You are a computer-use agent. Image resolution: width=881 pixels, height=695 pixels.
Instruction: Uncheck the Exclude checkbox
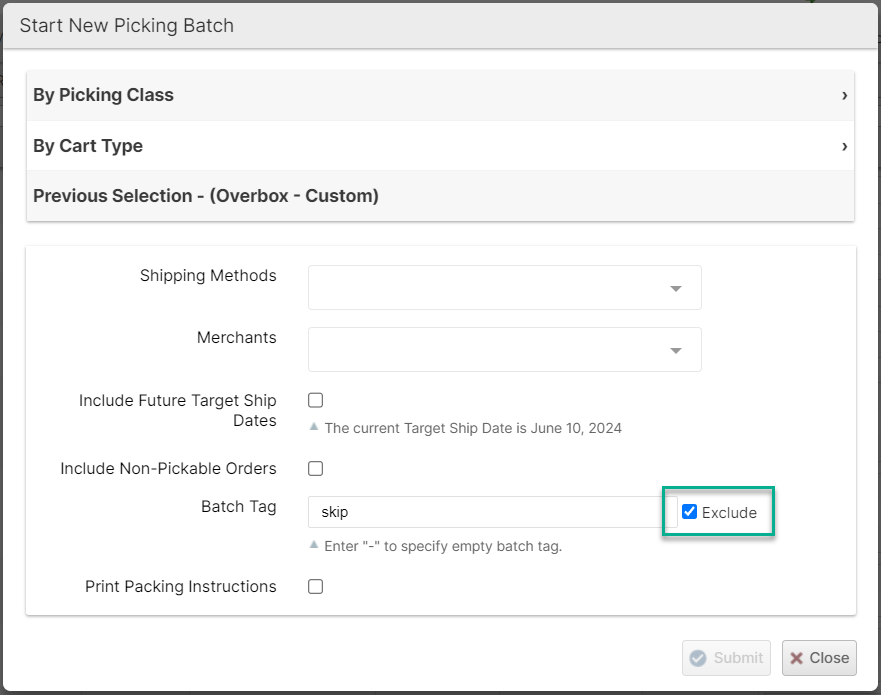[690, 512]
